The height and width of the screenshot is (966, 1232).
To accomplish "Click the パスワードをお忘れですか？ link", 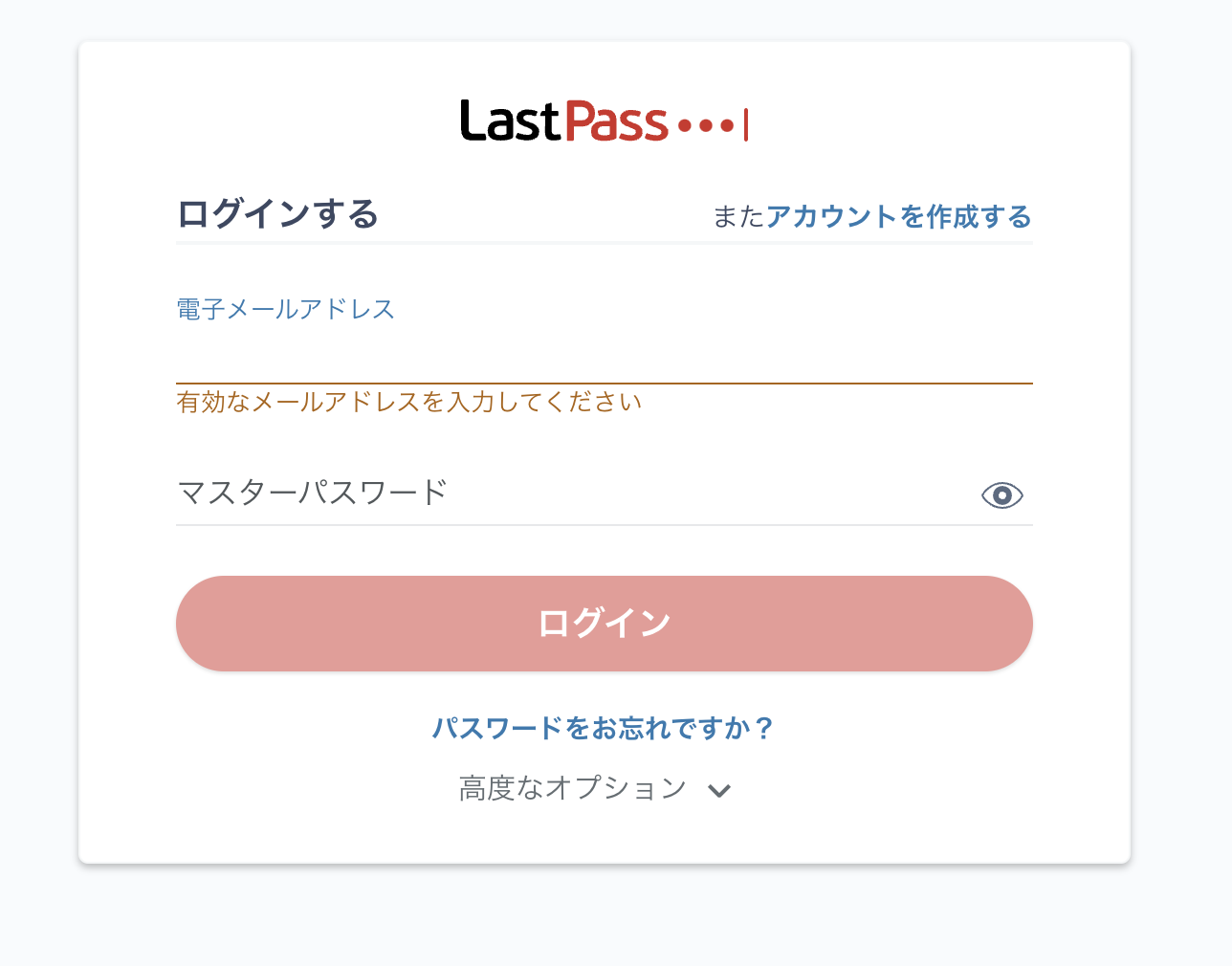I will (604, 729).
